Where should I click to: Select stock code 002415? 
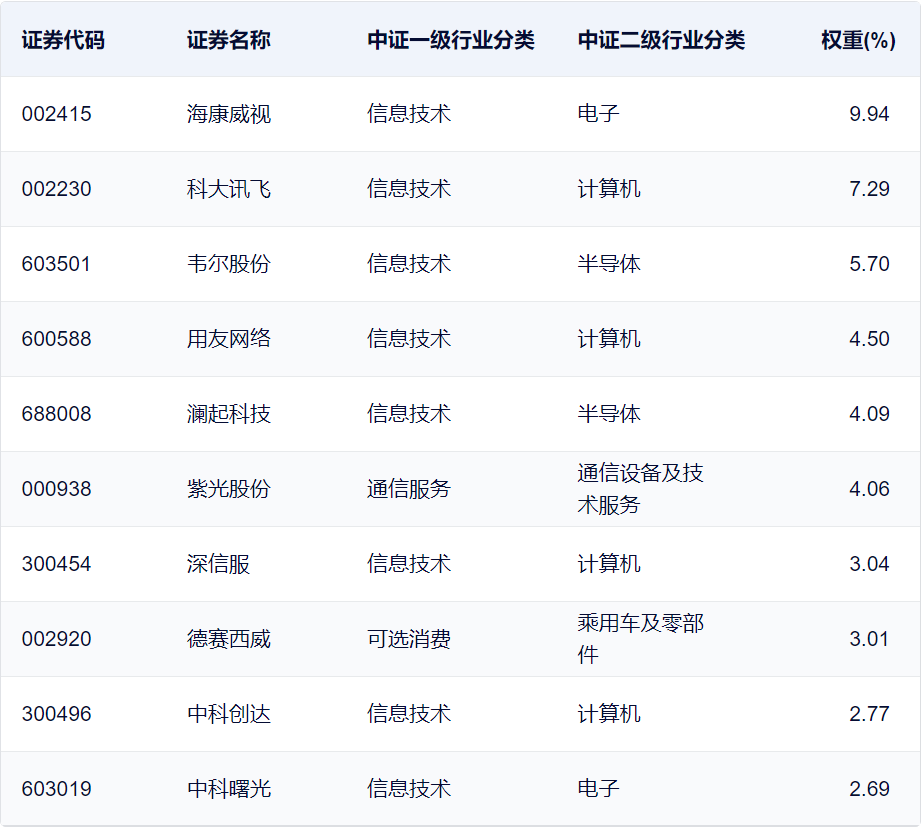(56, 114)
